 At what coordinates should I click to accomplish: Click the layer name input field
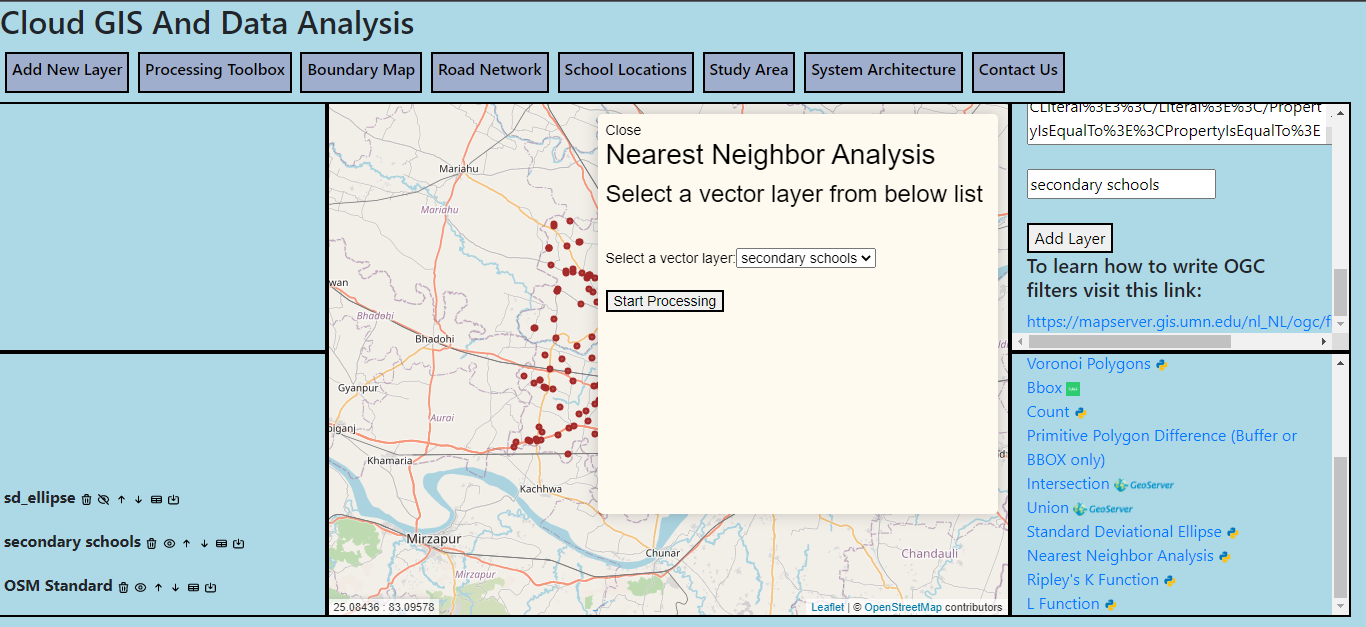pyautogui.click(x=1120, y=184)
